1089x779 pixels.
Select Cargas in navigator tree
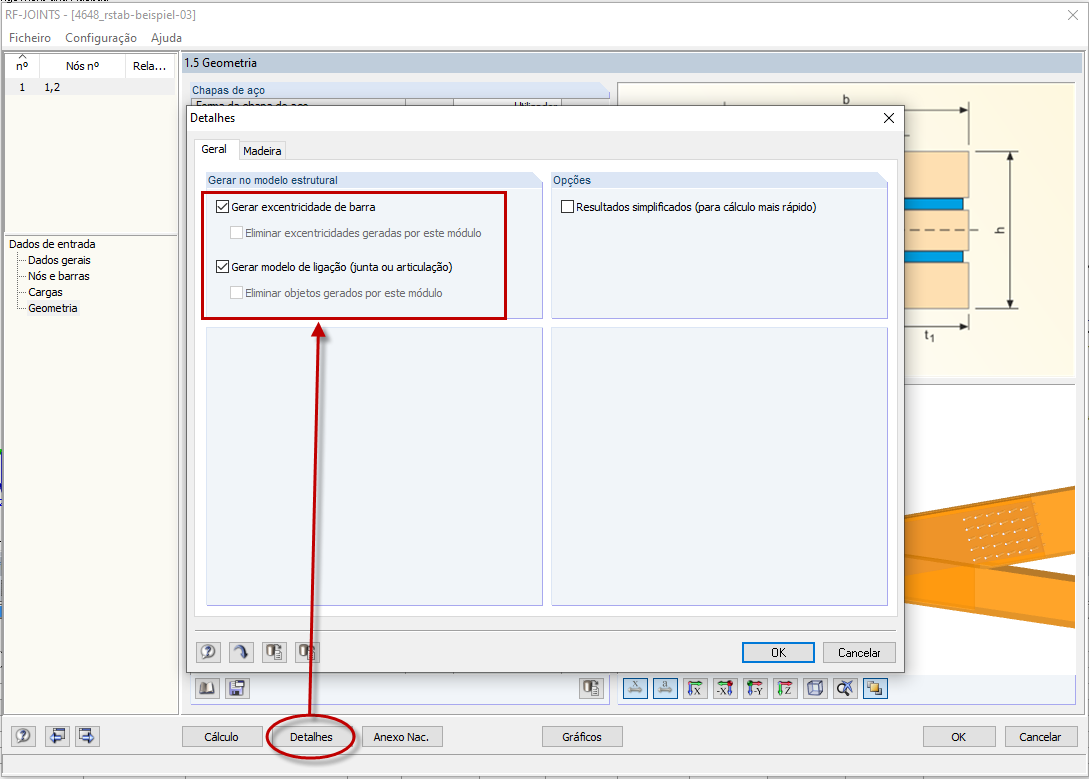pos(45,292)
